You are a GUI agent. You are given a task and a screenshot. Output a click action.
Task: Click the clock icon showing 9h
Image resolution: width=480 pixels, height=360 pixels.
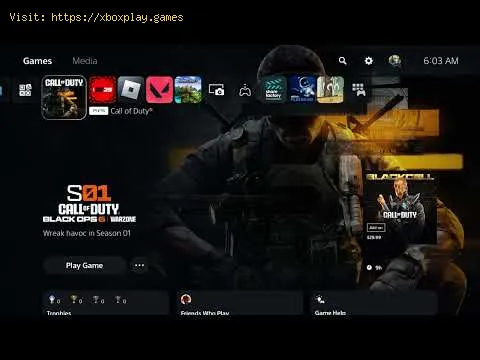click(x=369, y=268)
